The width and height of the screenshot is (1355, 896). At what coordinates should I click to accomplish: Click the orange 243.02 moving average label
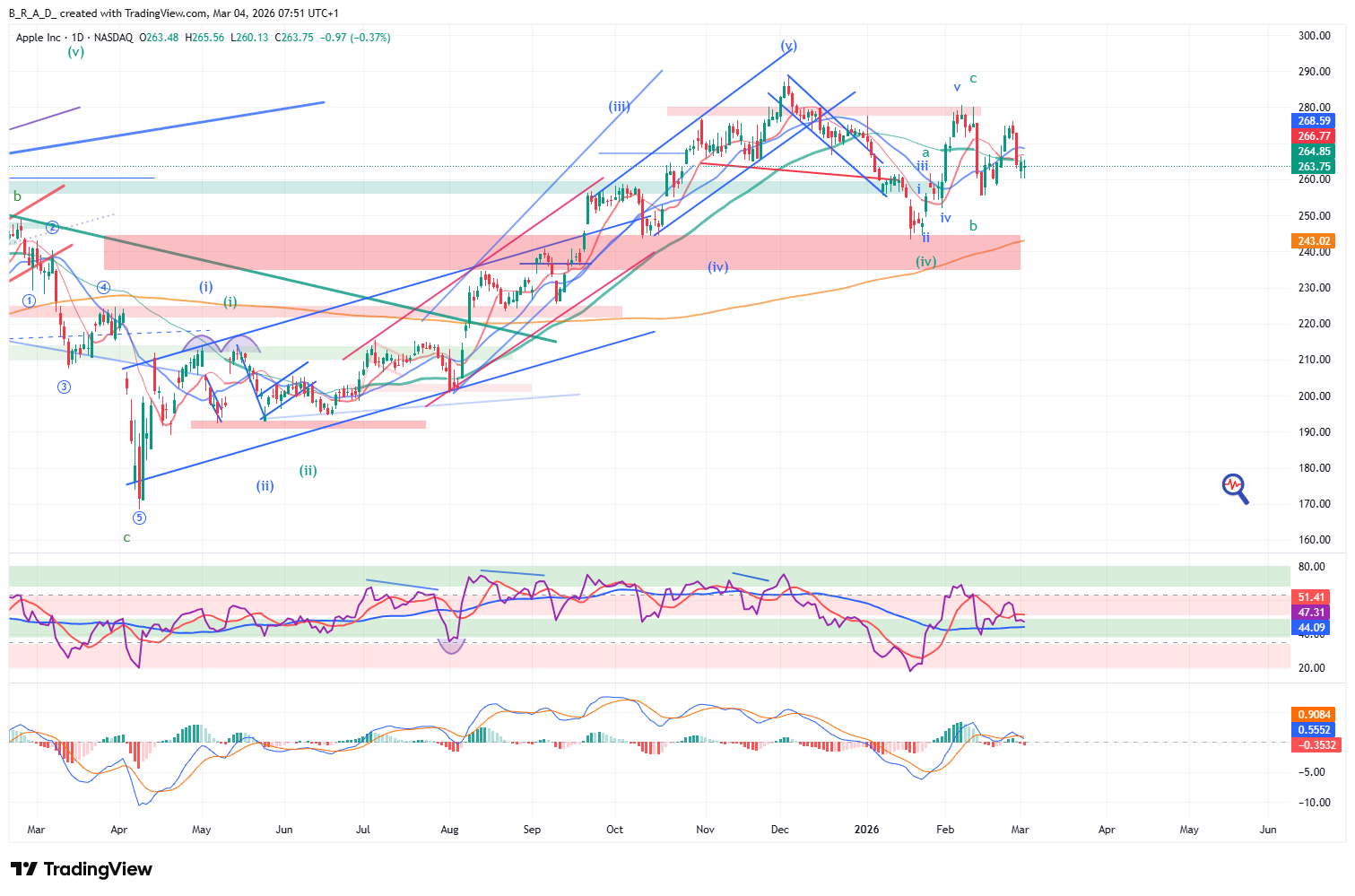point(1313,241)
